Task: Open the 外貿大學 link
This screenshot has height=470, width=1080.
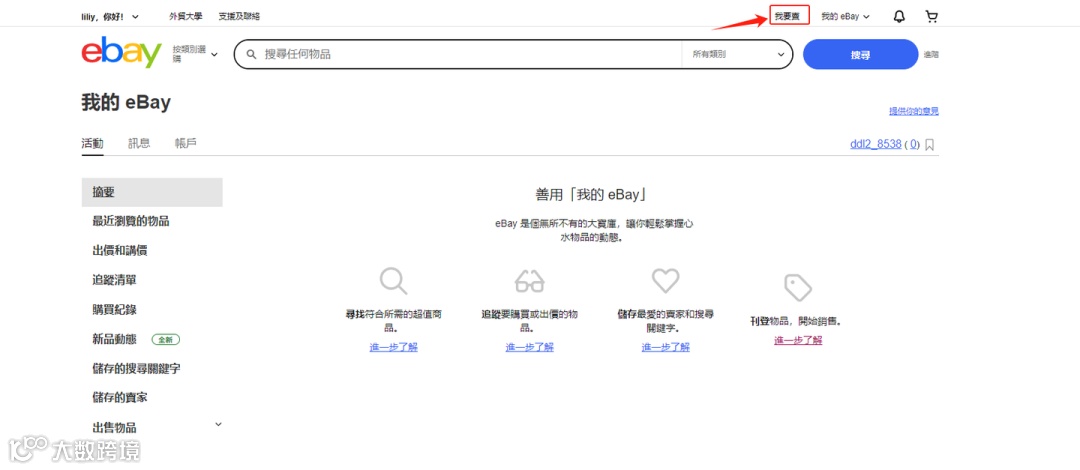Action: [186, 17]
